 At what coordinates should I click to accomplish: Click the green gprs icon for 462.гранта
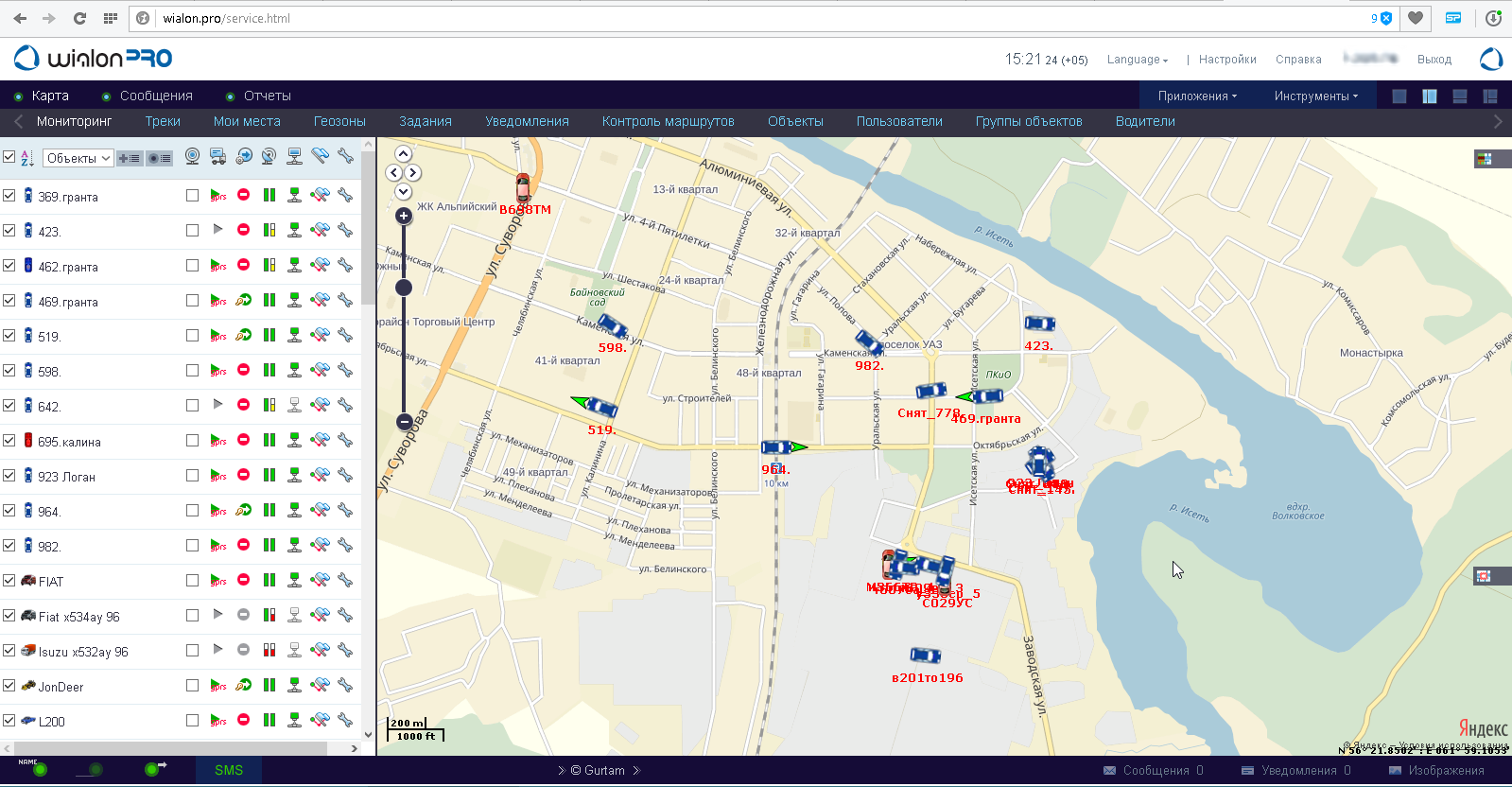218,266
